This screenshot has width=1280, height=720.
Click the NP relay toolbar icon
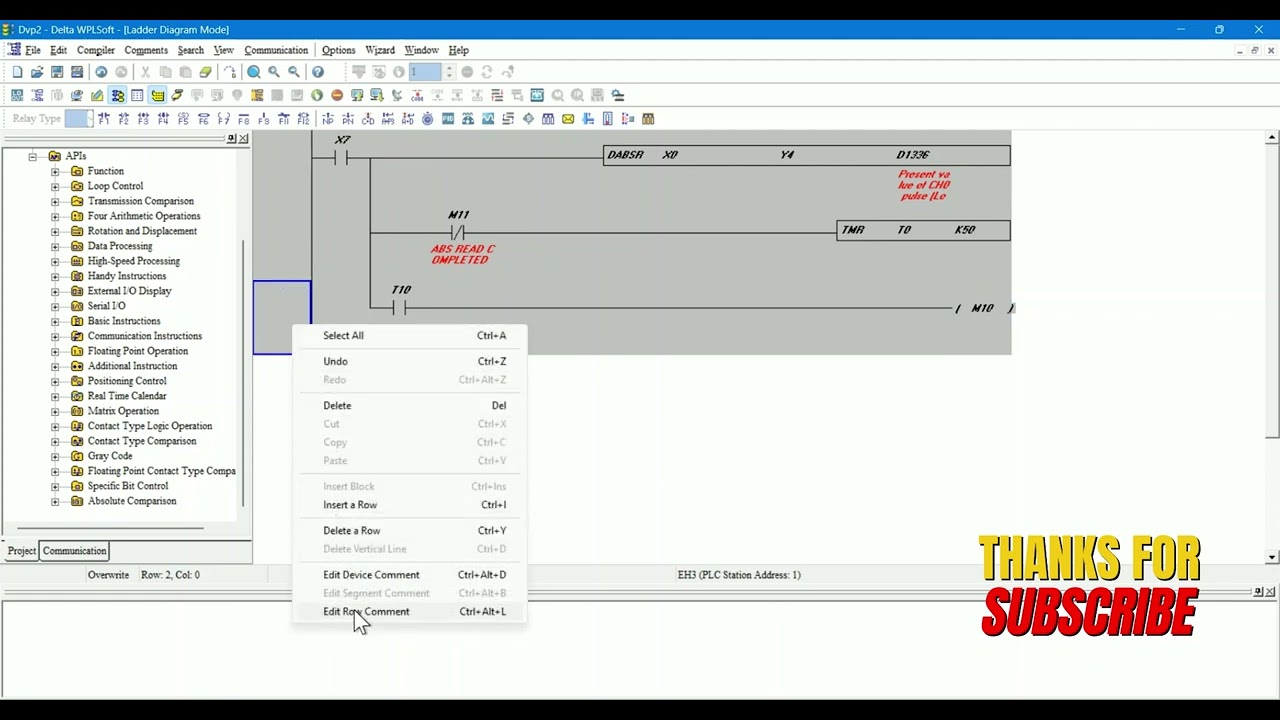328,119
